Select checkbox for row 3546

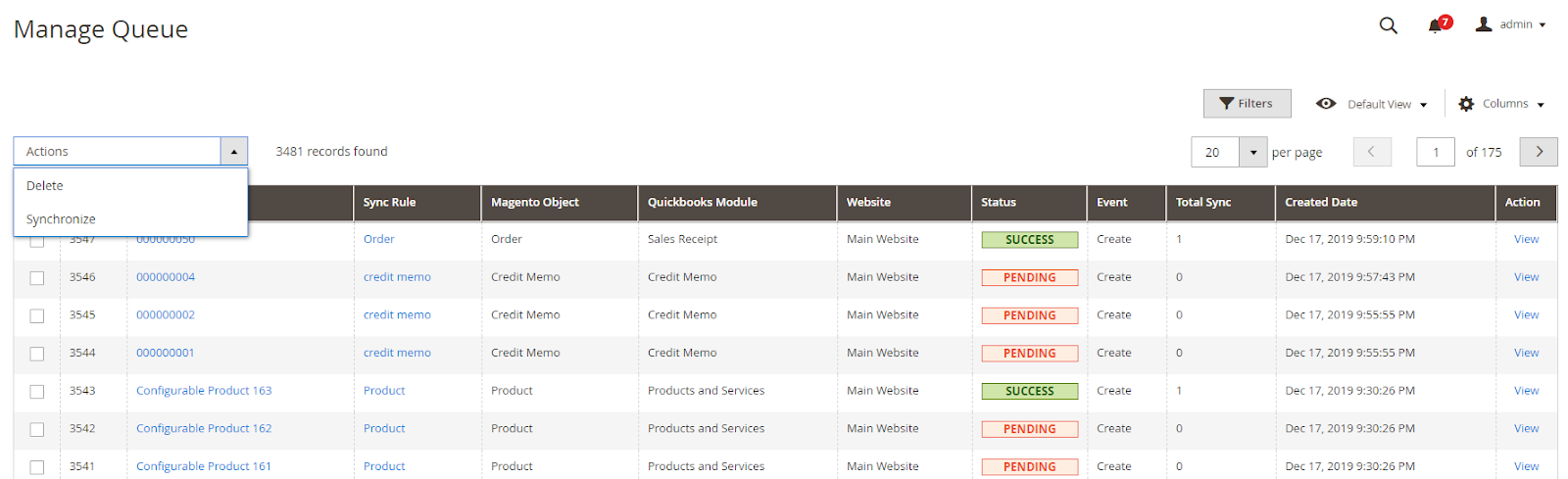coord(37,278)
